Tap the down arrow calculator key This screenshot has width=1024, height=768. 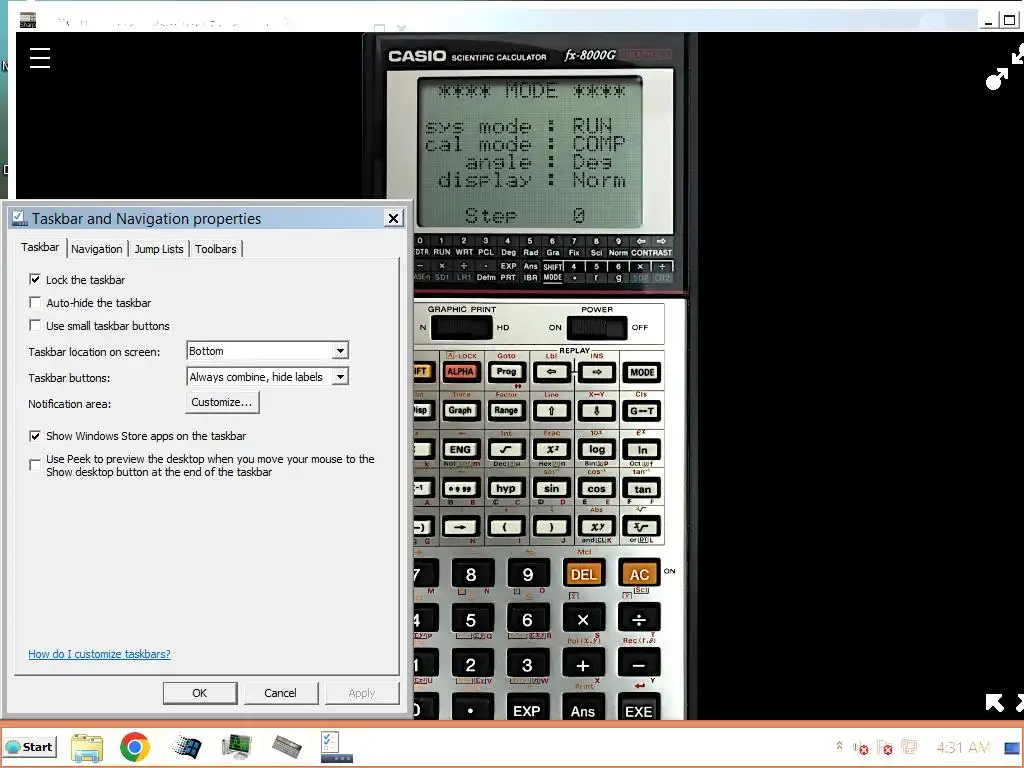point(596,411)
